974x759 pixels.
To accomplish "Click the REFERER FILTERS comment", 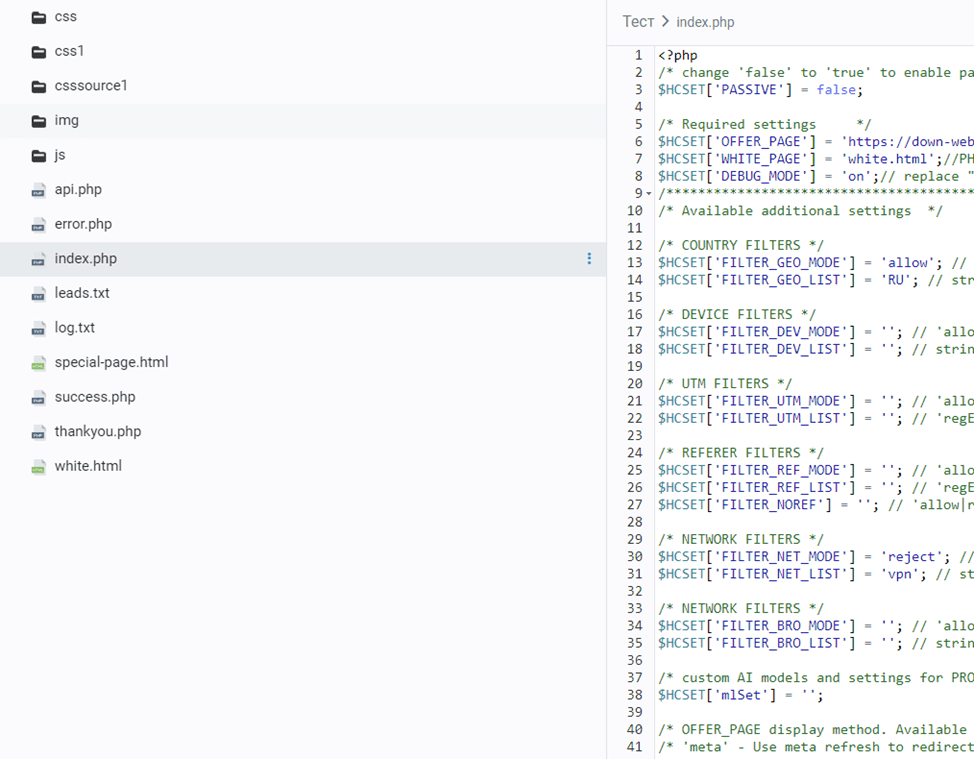I will point(740,453).
